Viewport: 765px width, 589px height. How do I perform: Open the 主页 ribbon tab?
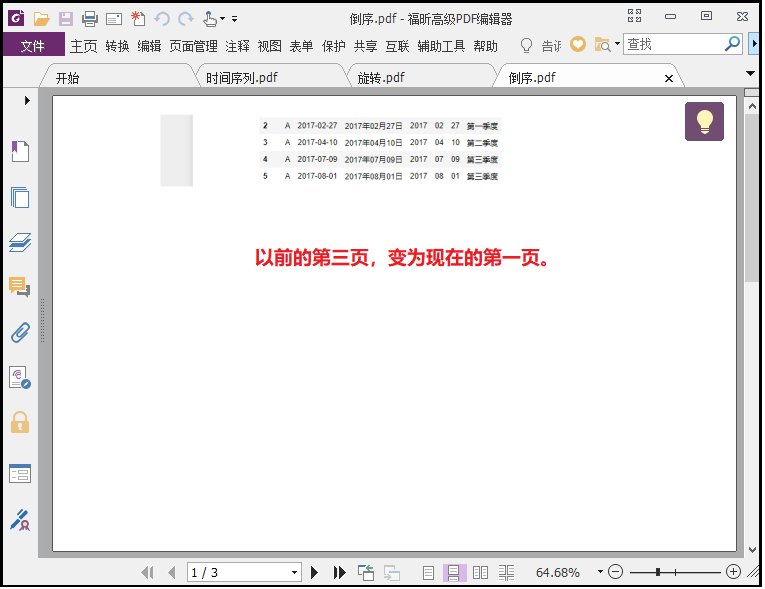[x=83, y=46]
